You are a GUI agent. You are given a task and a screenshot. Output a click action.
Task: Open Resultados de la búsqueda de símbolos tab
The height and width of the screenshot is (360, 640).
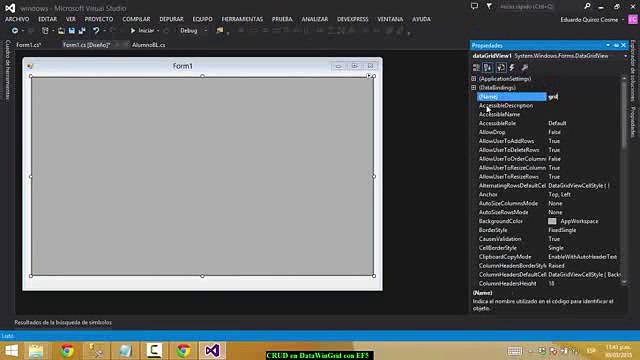[63, 322]
